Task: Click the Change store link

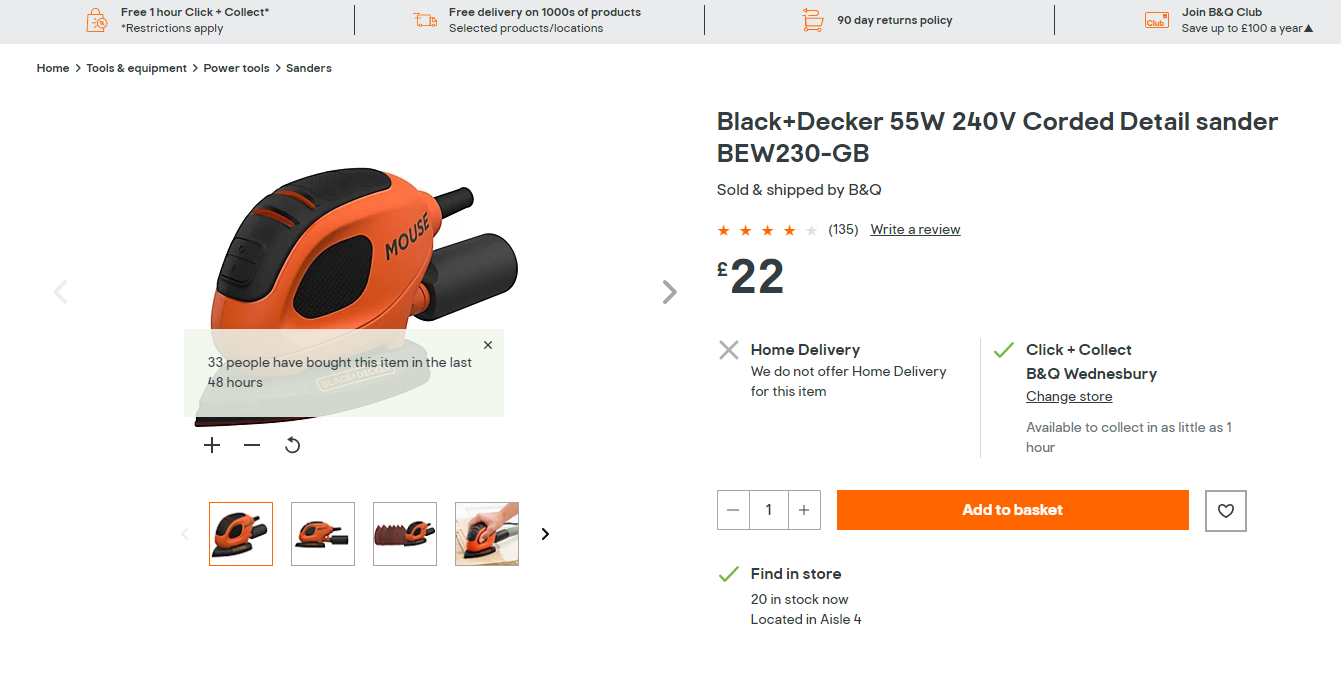Action: tap(1069, 396)
